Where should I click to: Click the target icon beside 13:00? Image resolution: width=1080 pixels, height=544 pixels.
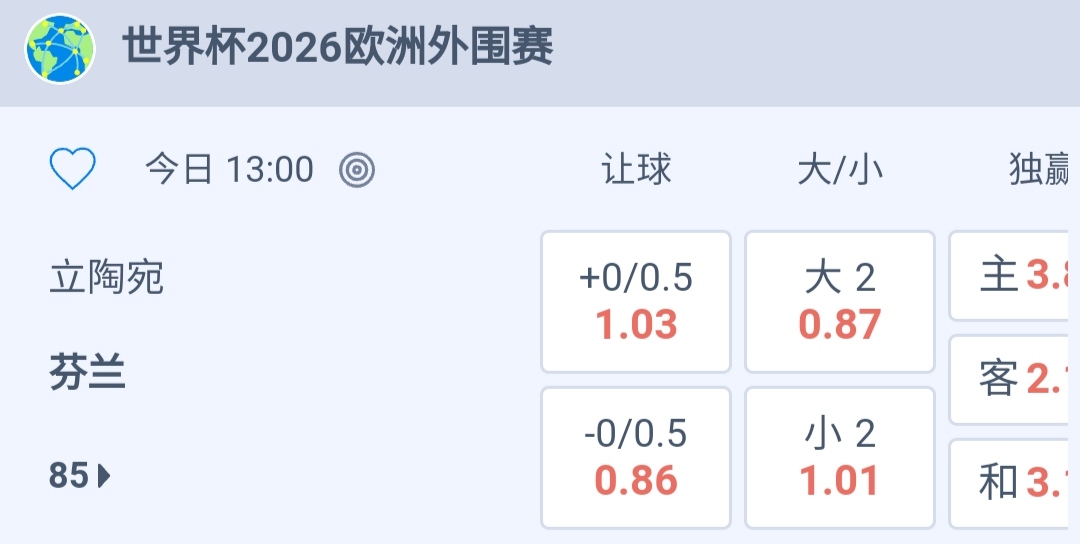tap(357, 170)
